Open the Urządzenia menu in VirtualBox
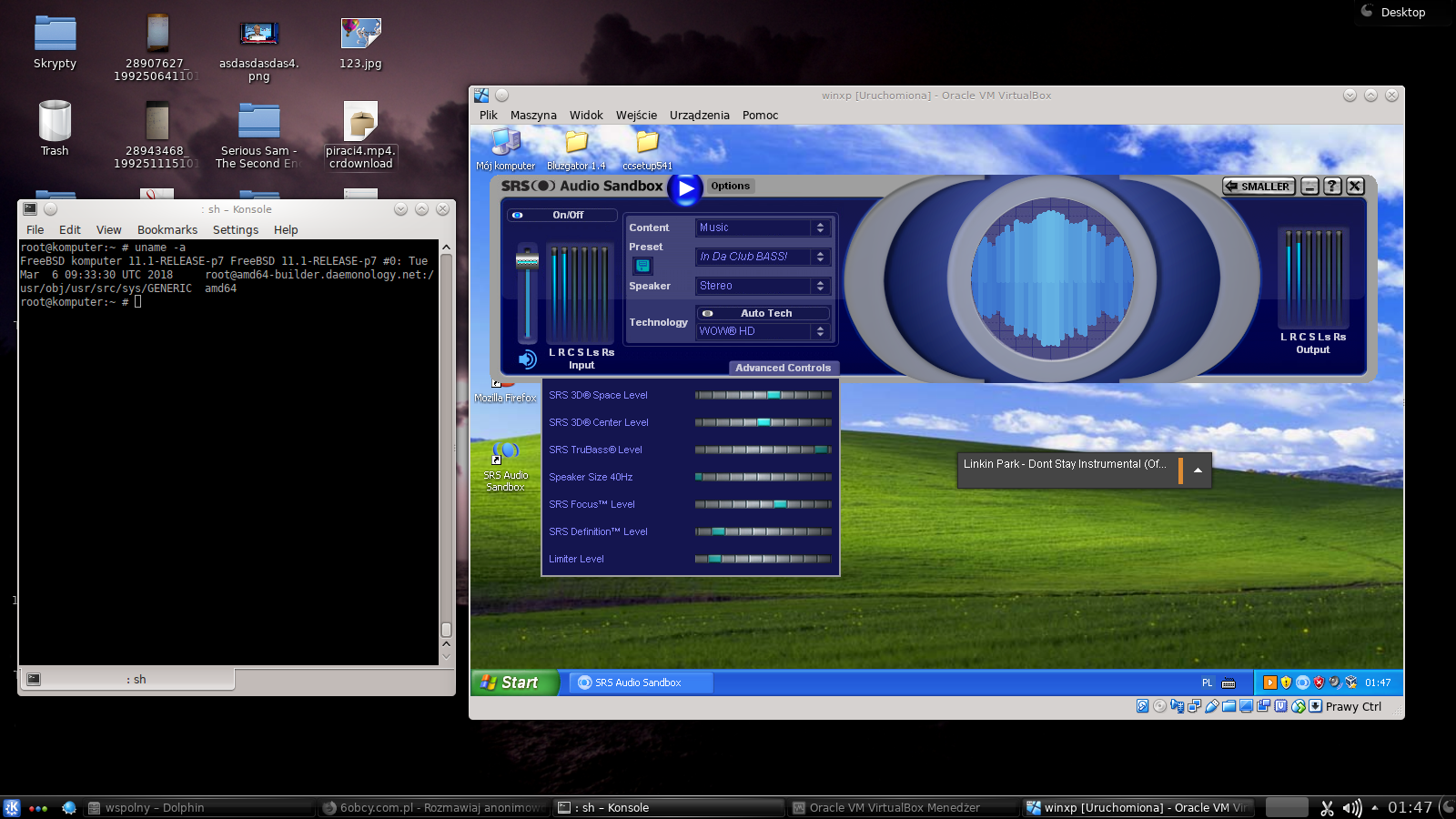 699,116
